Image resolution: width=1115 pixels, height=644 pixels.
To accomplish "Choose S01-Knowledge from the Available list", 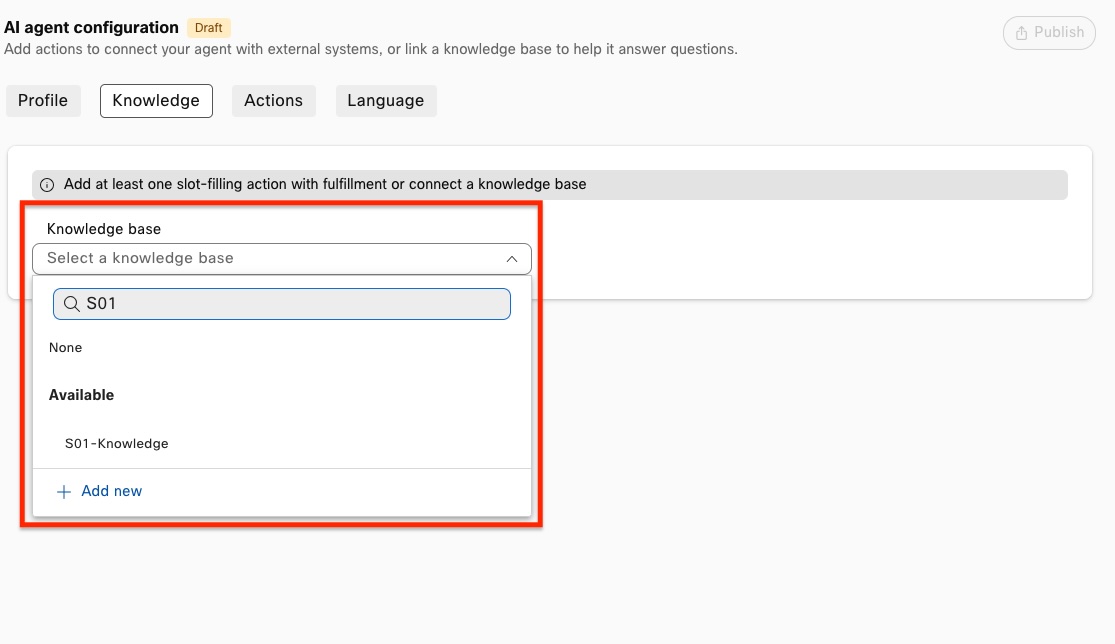I will coord(117,444).
